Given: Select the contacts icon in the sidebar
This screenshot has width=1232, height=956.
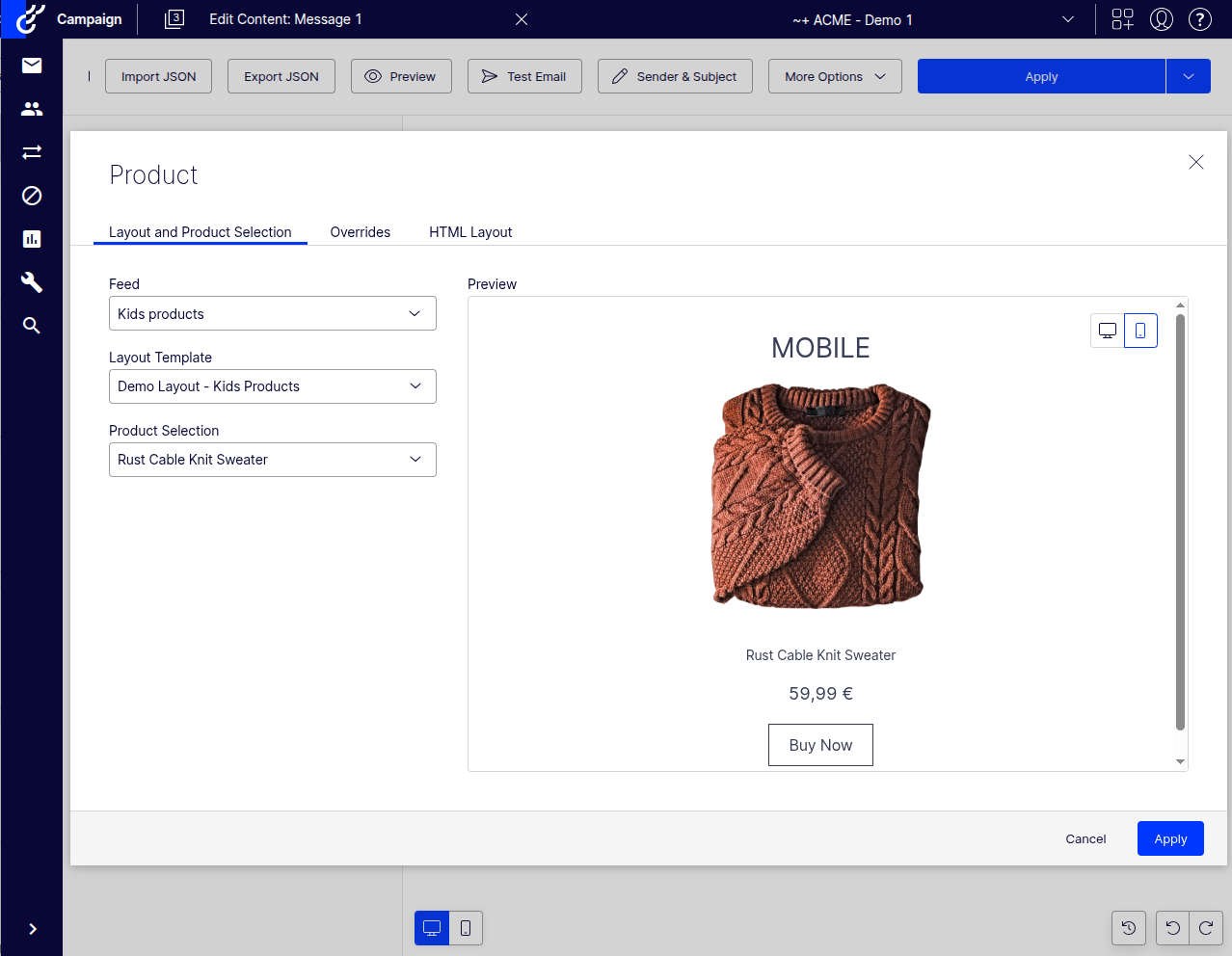Looking at the screenshot, I should 31,109.
